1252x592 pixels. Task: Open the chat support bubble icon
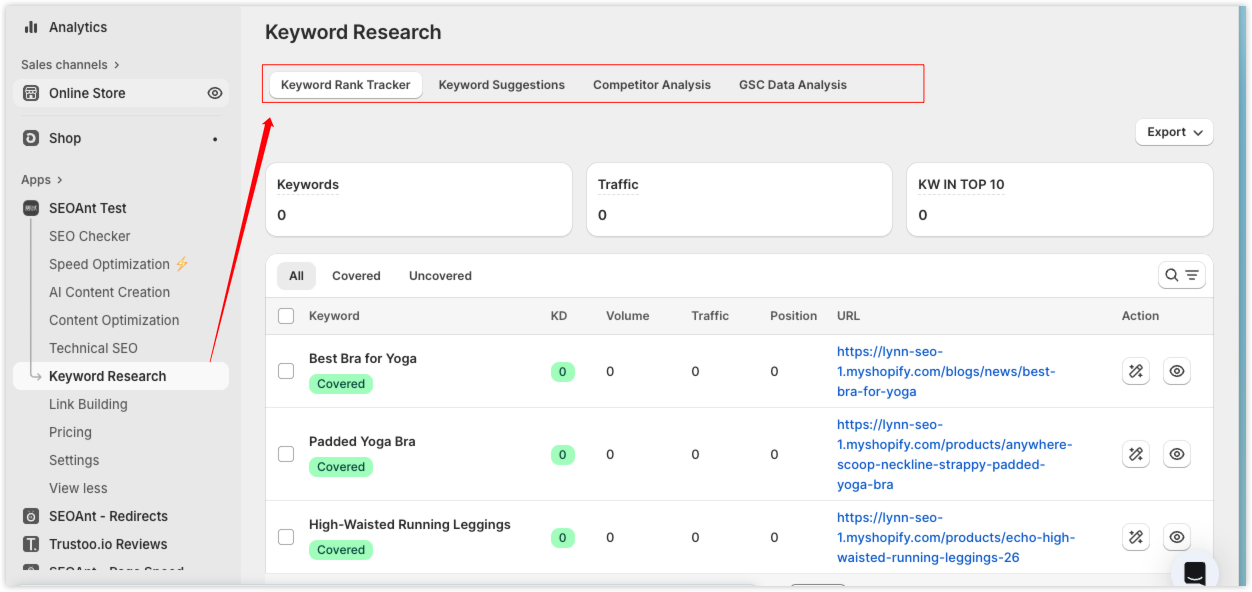click(x=1194, y=572)
